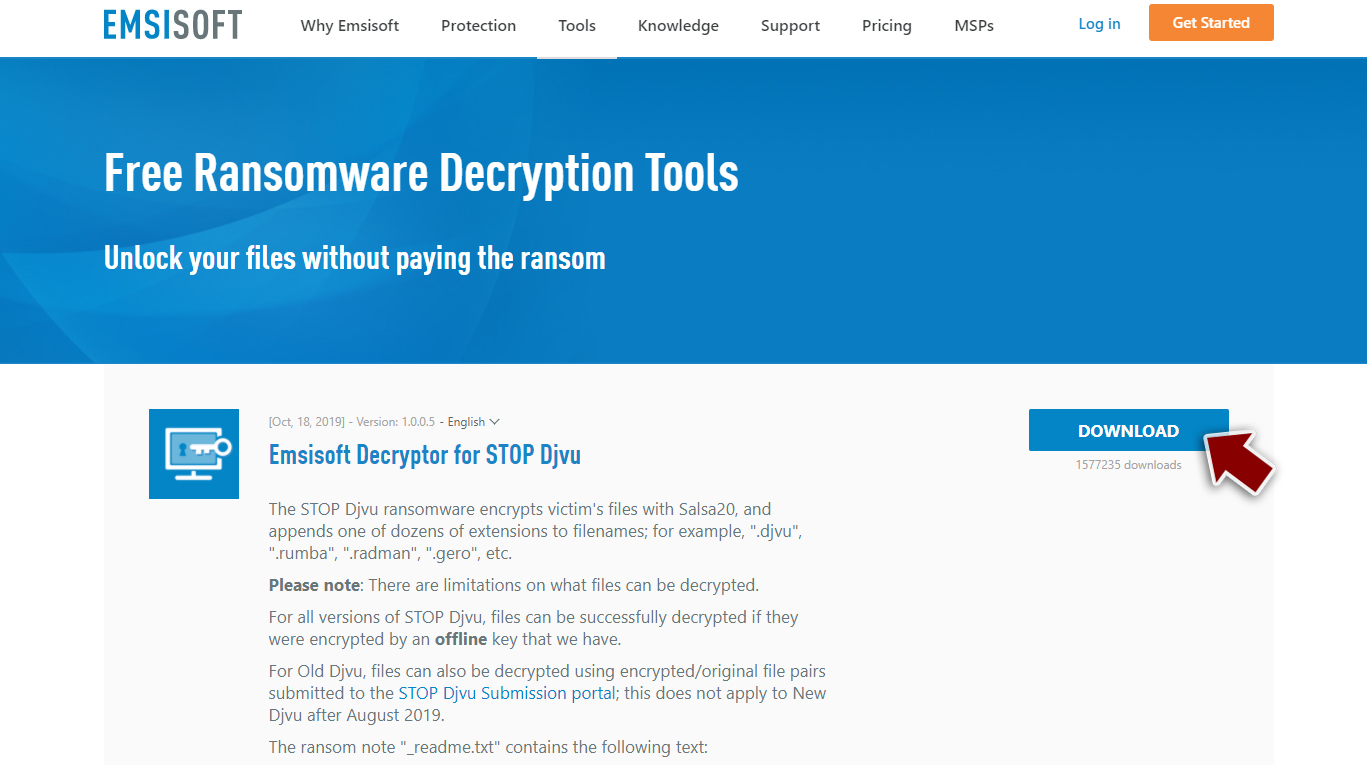
Task: Open the MSPs menu item
Action: (x=974, y=26)
